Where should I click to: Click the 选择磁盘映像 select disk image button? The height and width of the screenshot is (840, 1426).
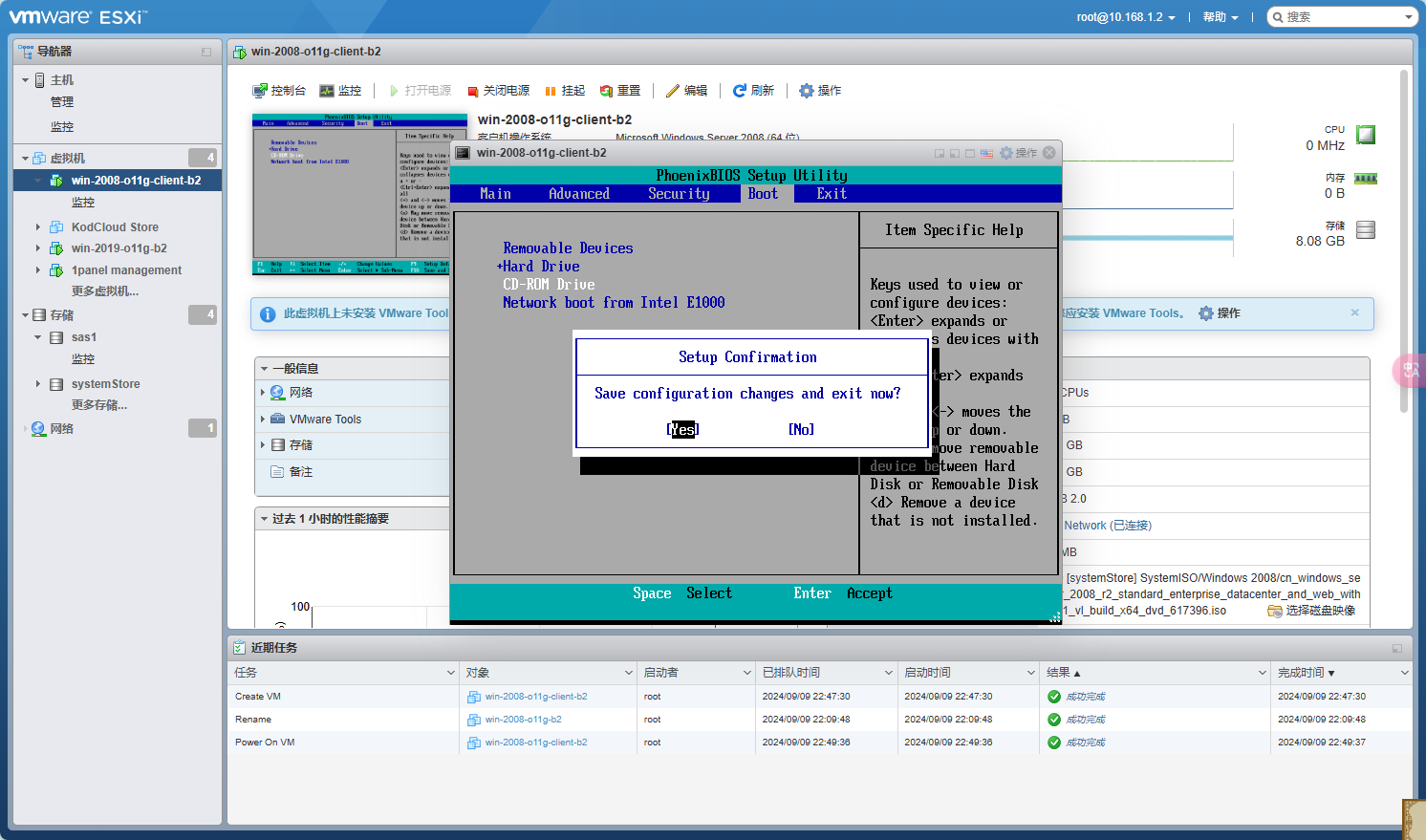click(1311, 611)
